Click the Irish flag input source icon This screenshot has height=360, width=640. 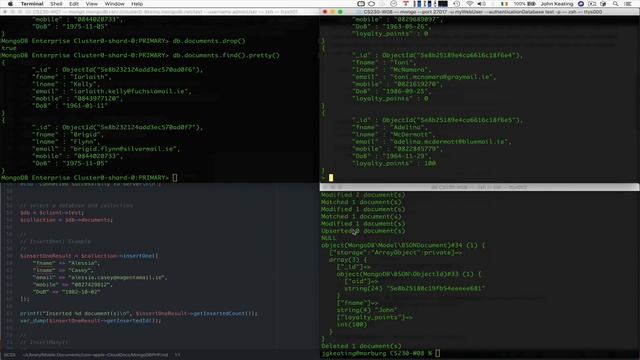[x=504, y=4]
